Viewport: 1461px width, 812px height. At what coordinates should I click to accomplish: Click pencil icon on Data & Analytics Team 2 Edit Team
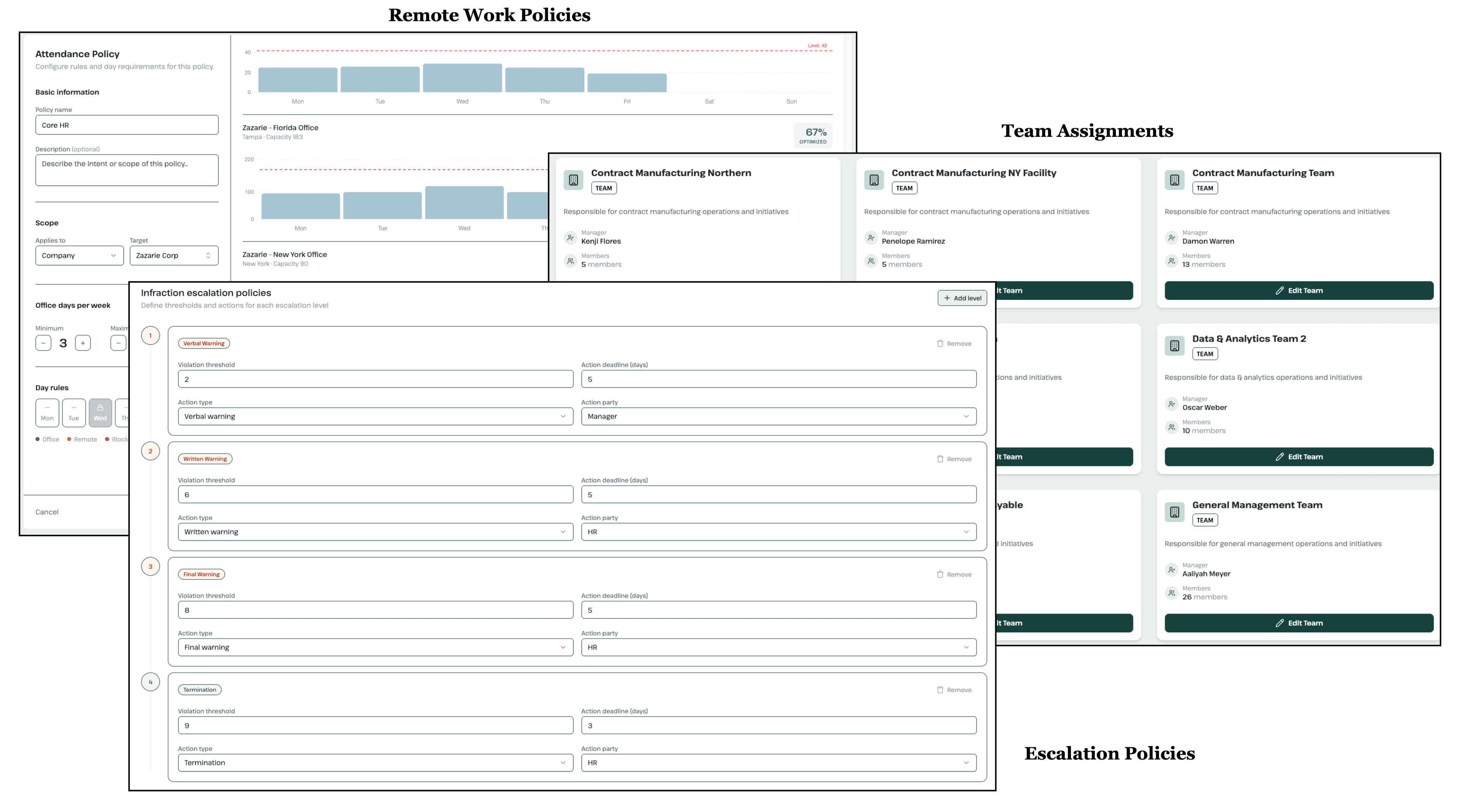1280,456
